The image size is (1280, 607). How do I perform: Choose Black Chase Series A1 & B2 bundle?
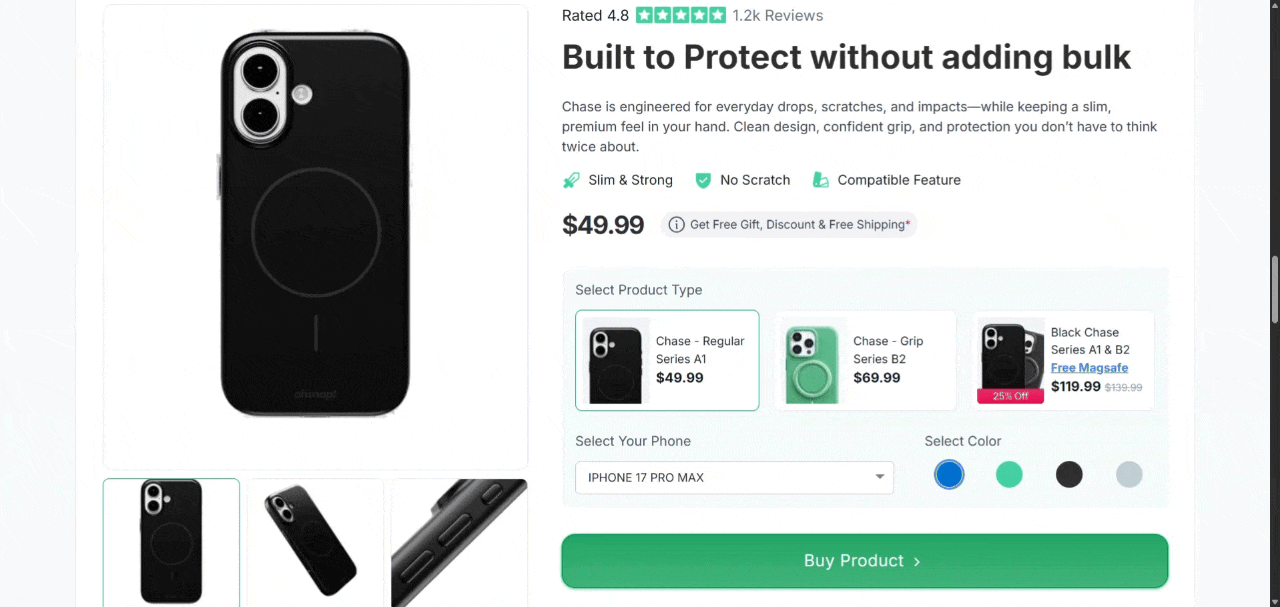(x=1063, y=360)
